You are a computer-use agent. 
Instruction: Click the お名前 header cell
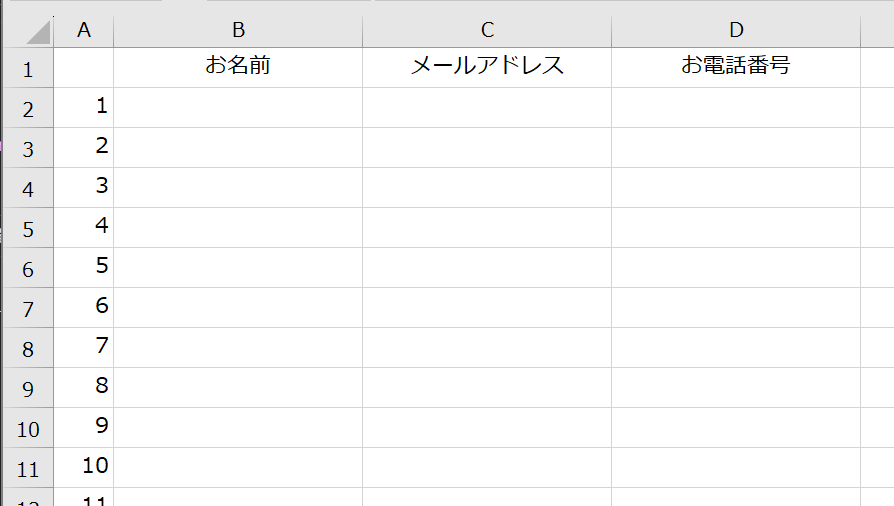(x=238, y=67)
